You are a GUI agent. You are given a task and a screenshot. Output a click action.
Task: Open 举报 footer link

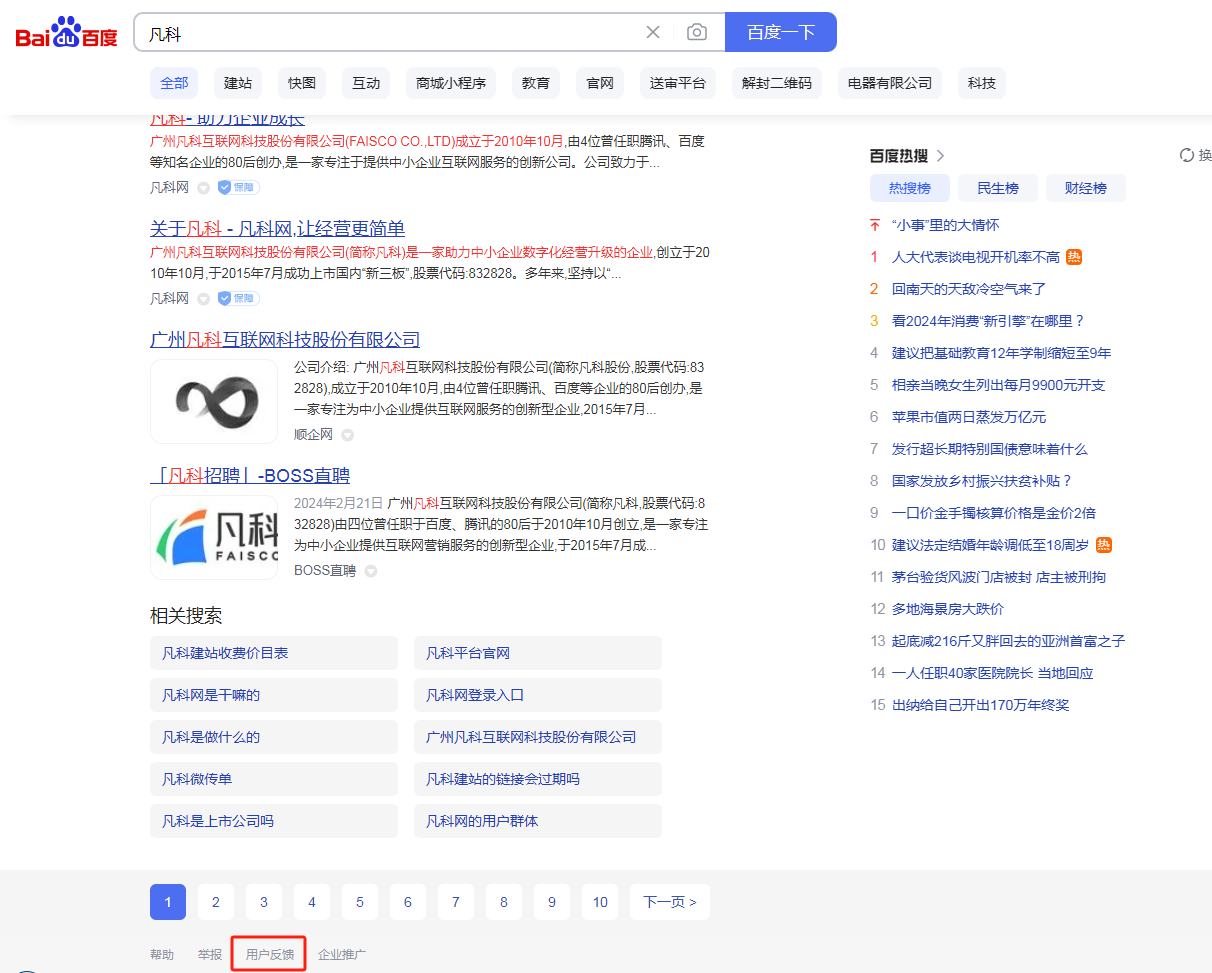210,955
